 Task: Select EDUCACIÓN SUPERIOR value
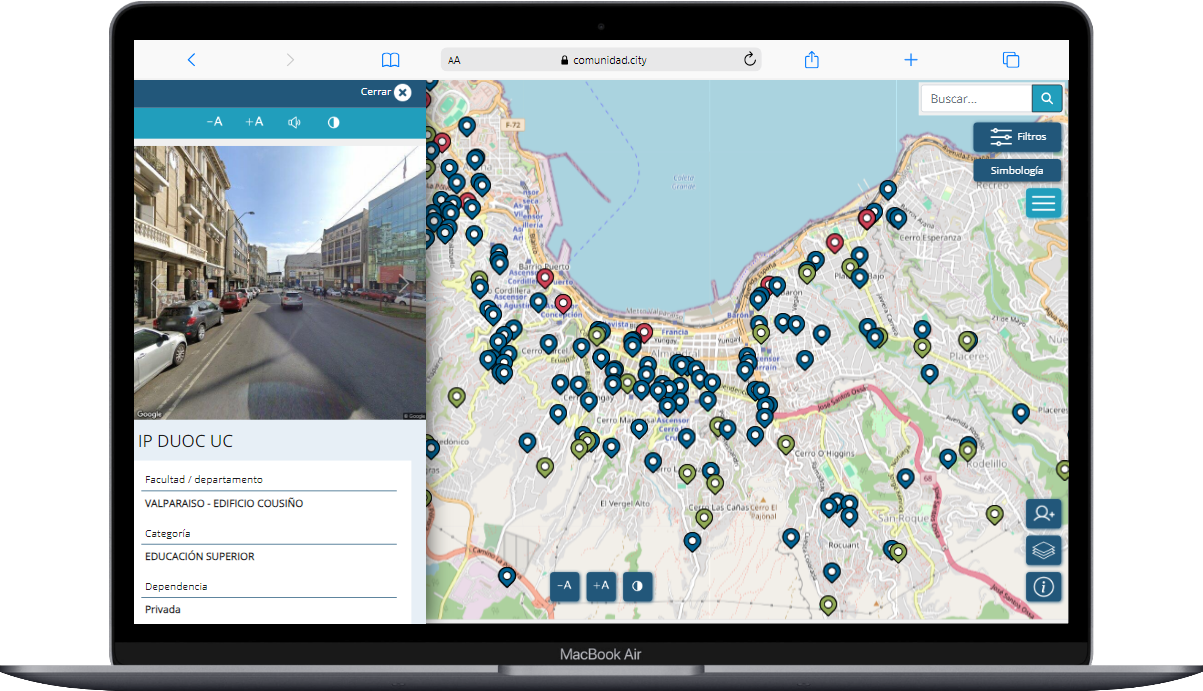coord(200,556)
